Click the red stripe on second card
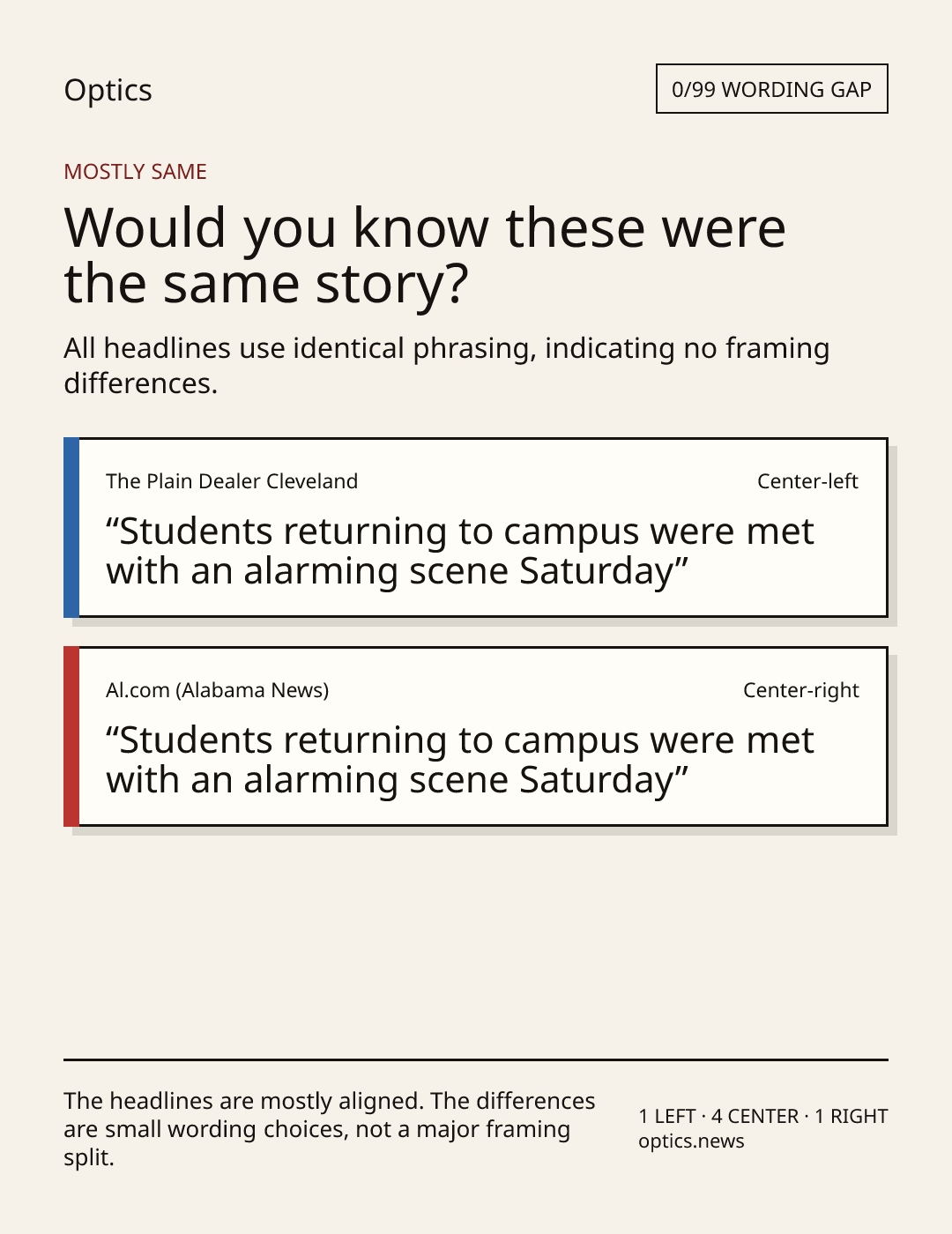 [x=71, y=736]
